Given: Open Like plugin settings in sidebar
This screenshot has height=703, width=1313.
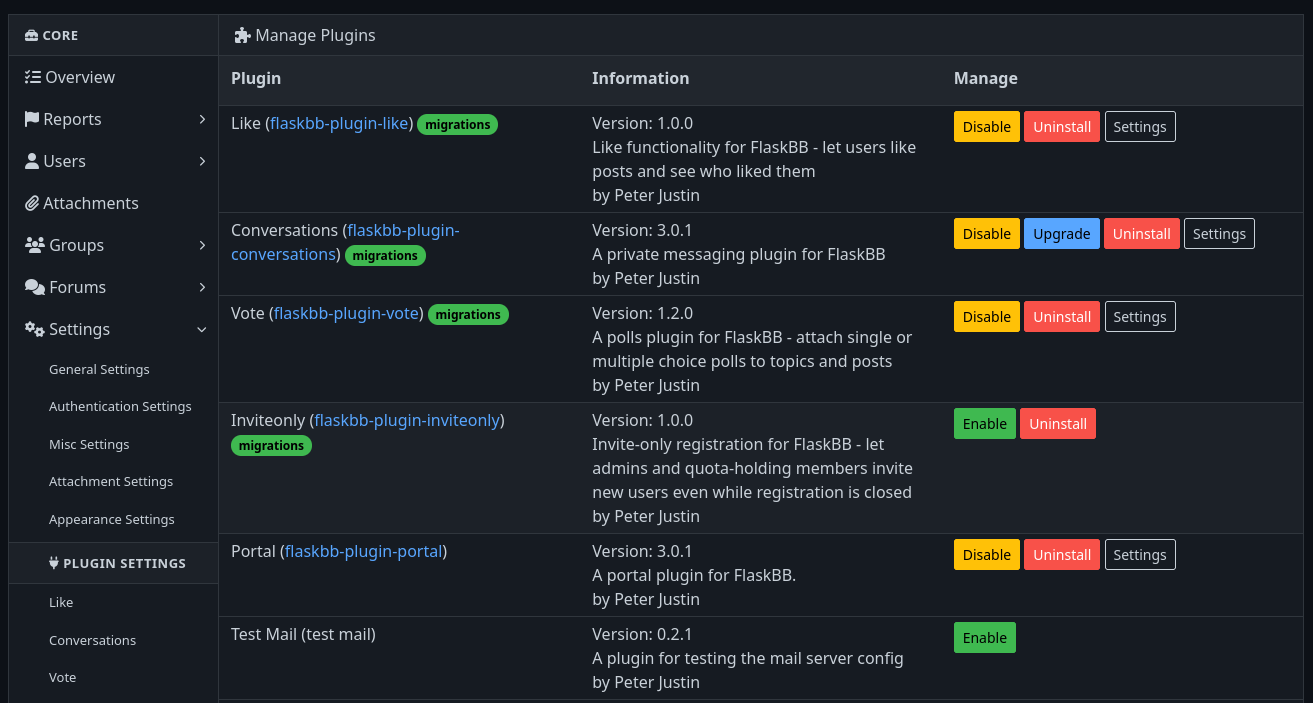Looking at the screenshot, I should (x=61, y=602).
